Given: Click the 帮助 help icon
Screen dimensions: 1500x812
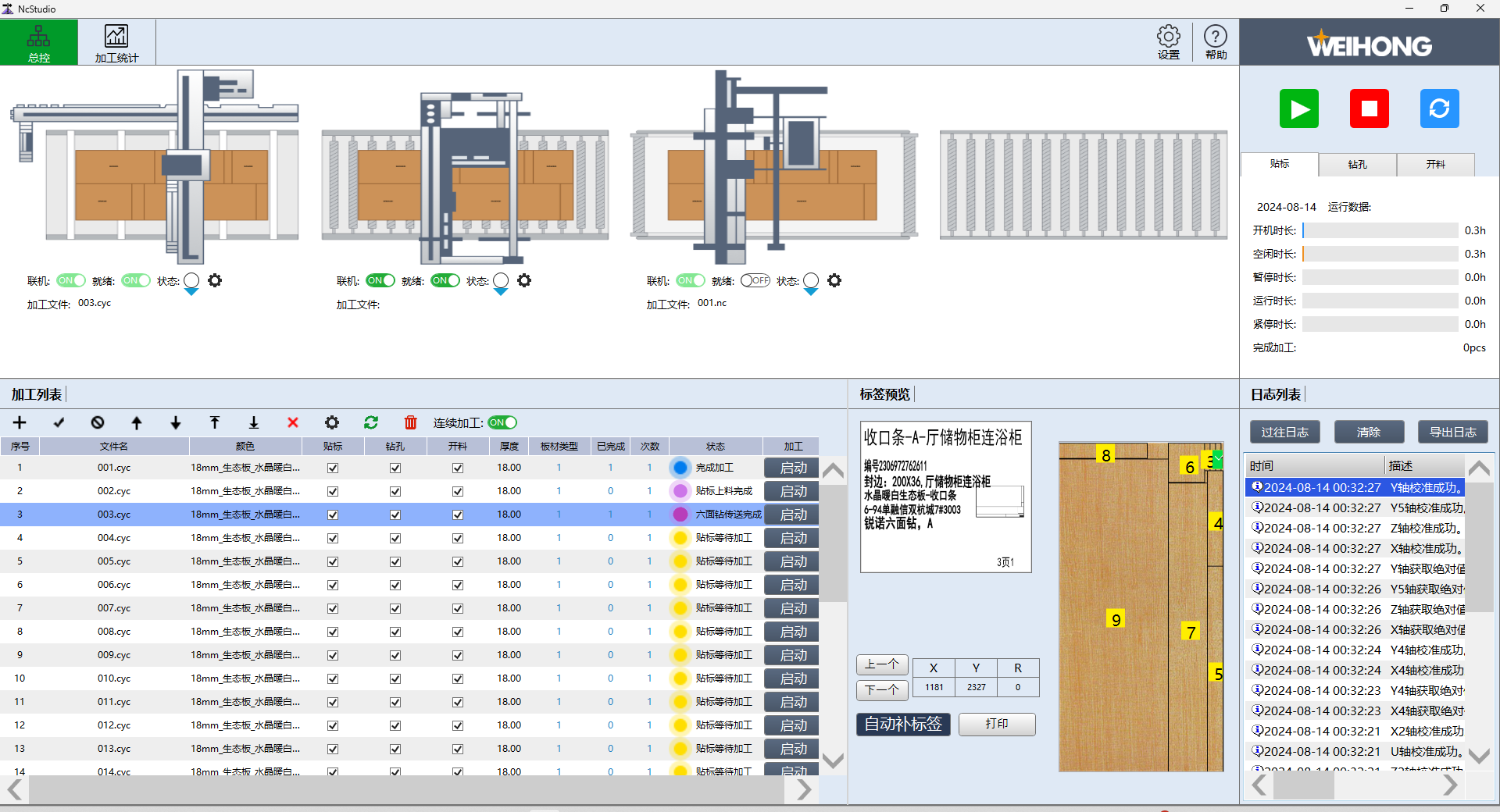Looking at the screenshot, I should click(x=1215, y=42).
